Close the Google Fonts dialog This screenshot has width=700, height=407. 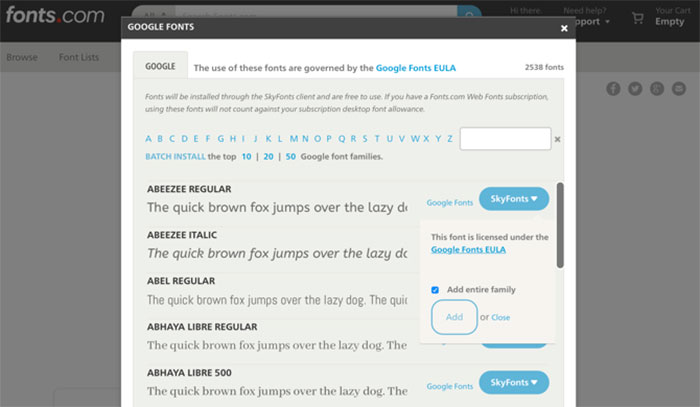click(x=564, y=28)
